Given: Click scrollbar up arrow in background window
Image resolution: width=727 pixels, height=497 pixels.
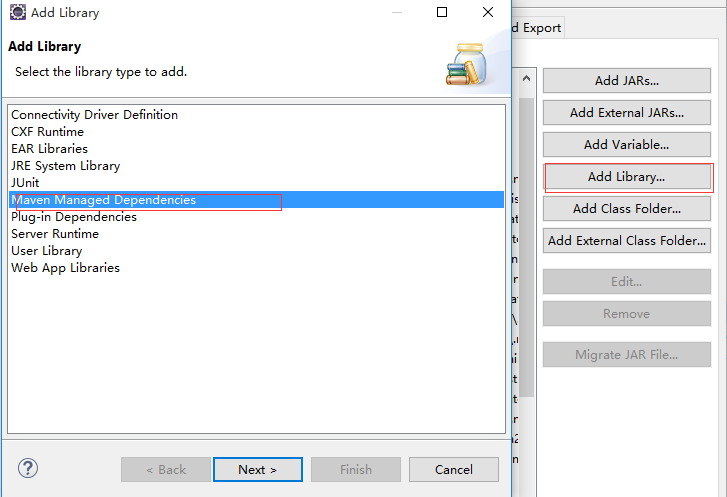Looking at the screenshot, I should pos(526,78).
